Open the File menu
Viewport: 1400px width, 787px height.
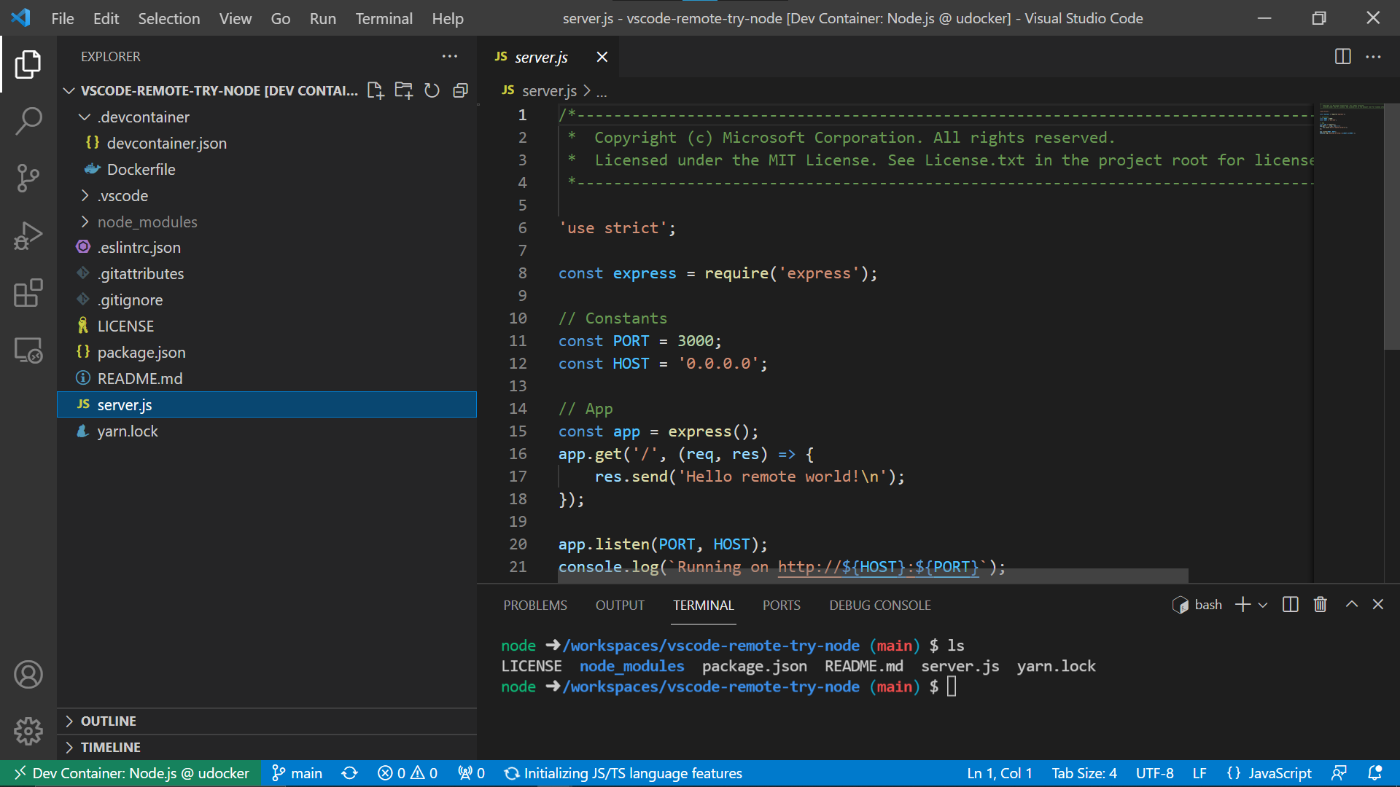pyautogui.click(x=62, y=18)
